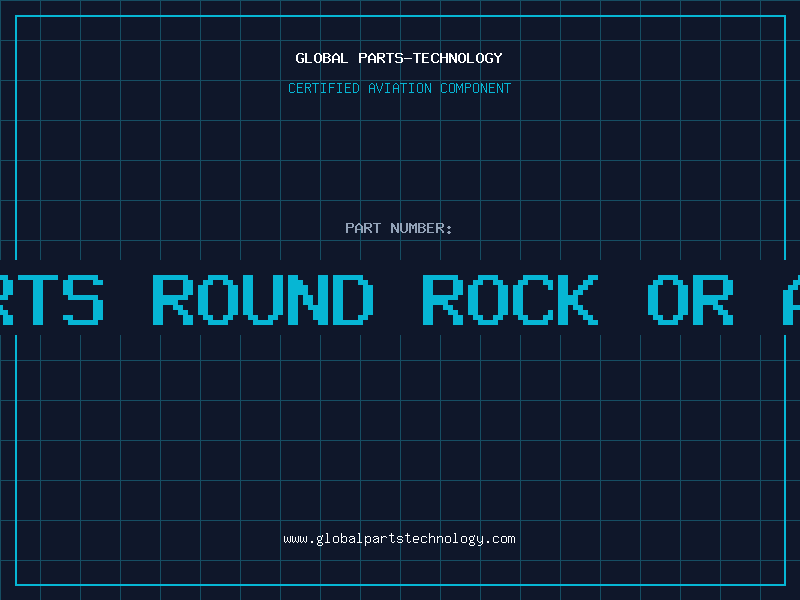Viewport: 800px width, 600px height.
Task: Click the large word ROCK
Action: coord(510,299)
